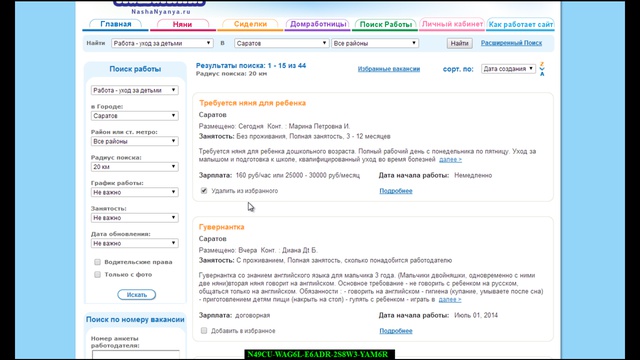
Task: Go to the Домработницы tab
Action: (x=318, y=24)
